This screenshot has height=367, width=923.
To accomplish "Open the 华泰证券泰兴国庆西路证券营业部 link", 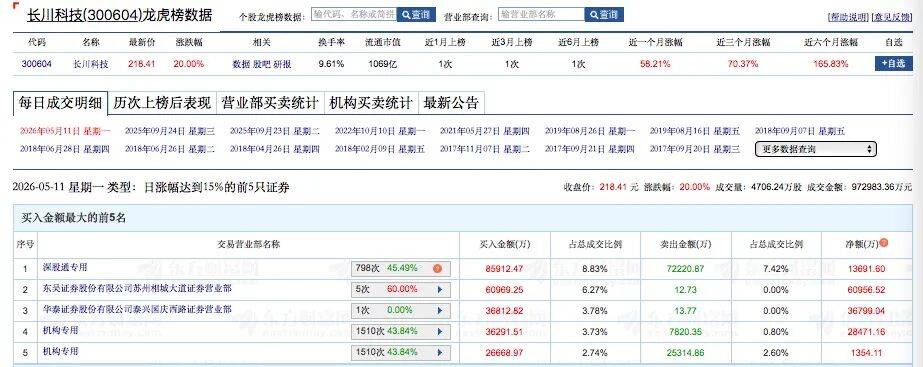I will pos(137,309).
